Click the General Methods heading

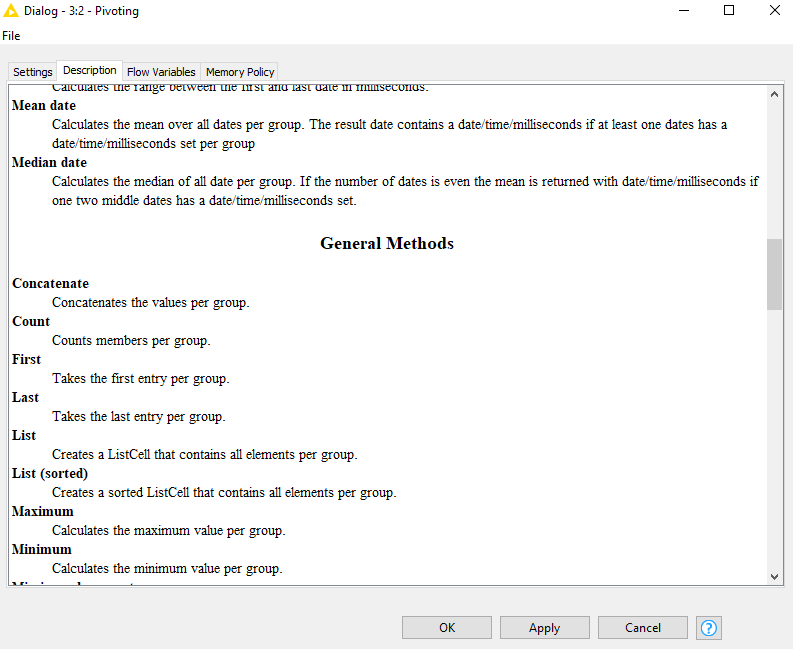pyautogui.click(x=387, y=243)
